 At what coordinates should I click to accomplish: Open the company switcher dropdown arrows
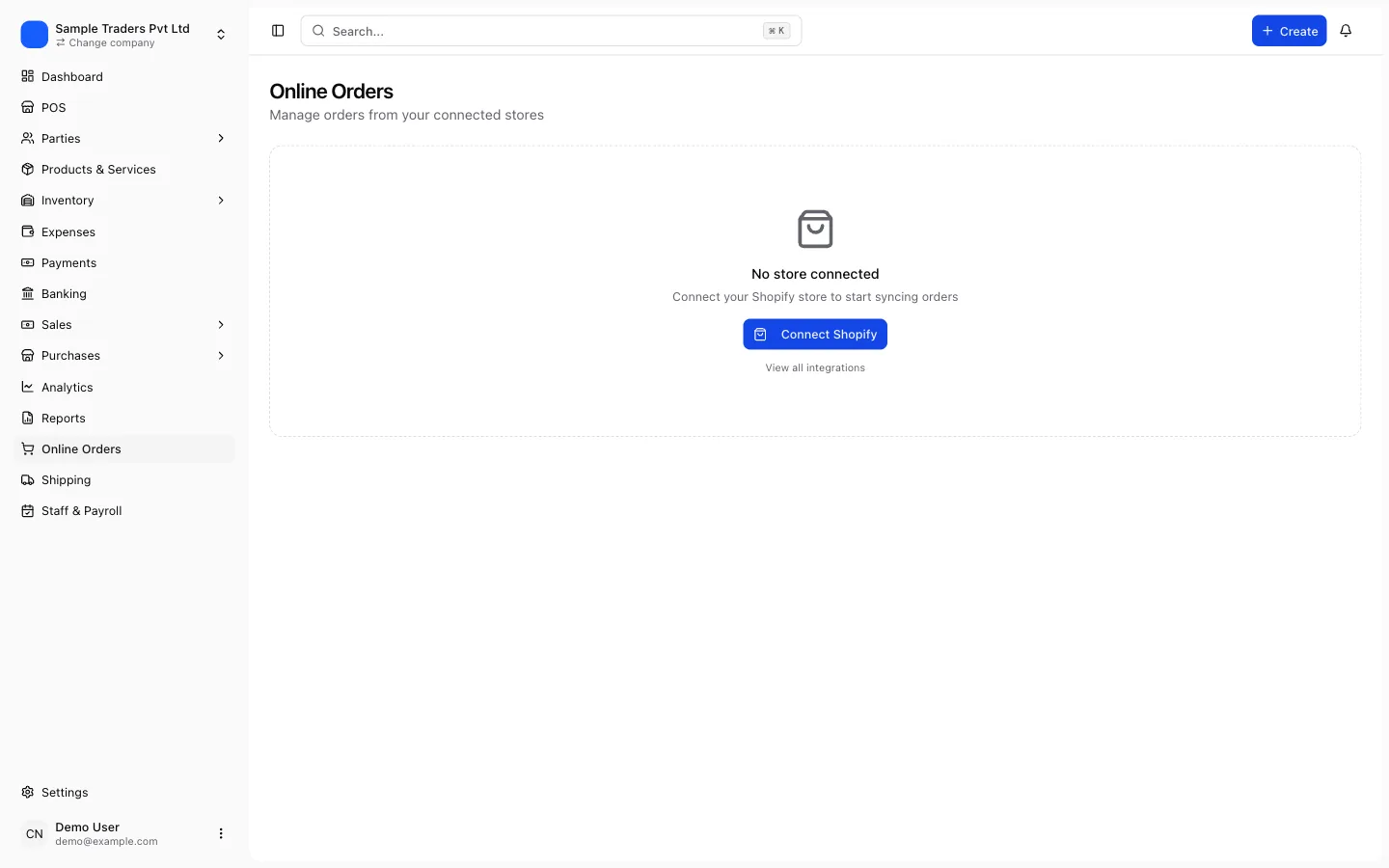pos(221,35)
